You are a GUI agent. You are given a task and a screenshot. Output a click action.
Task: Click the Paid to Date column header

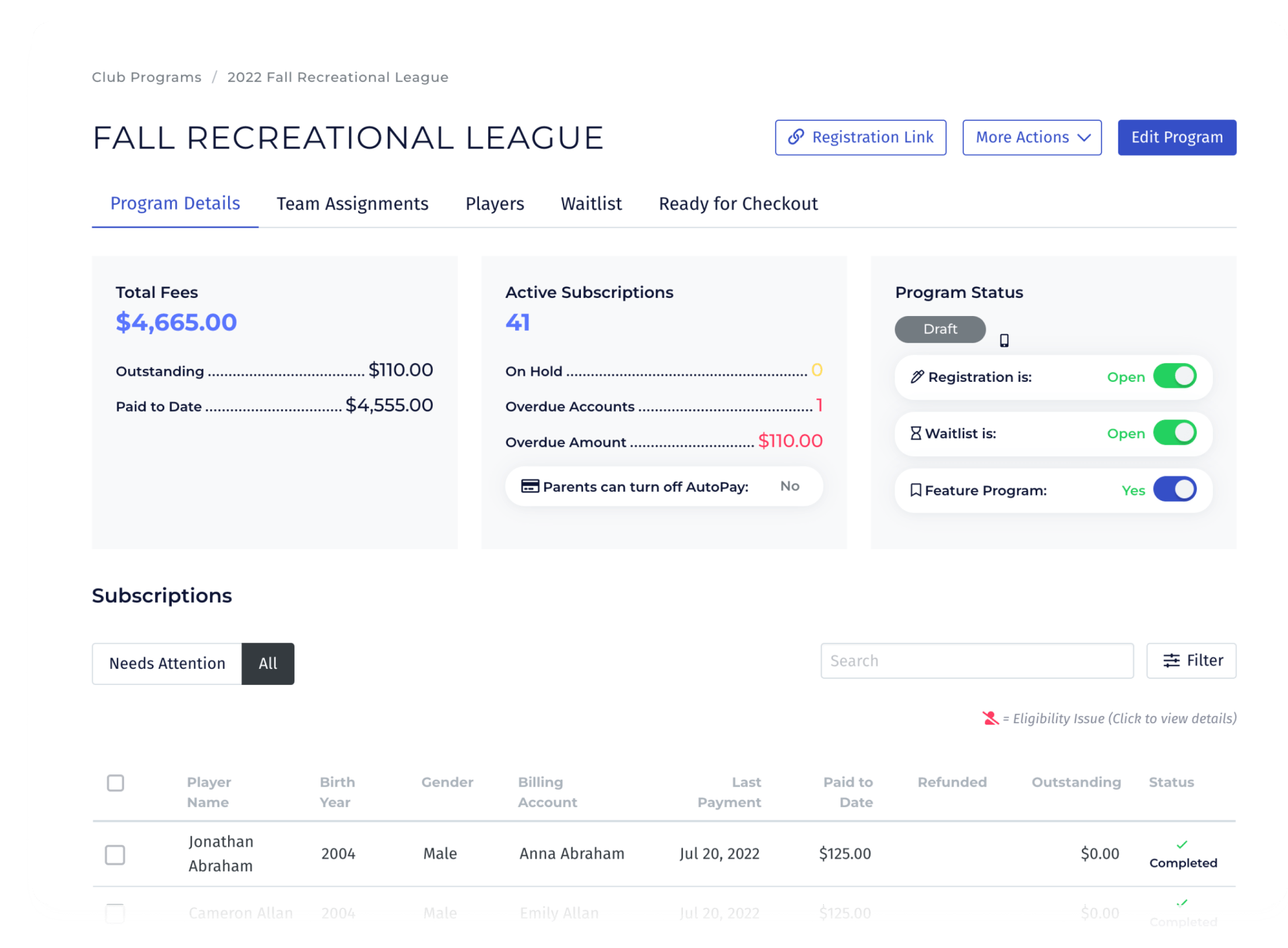[x=848, y=792]
